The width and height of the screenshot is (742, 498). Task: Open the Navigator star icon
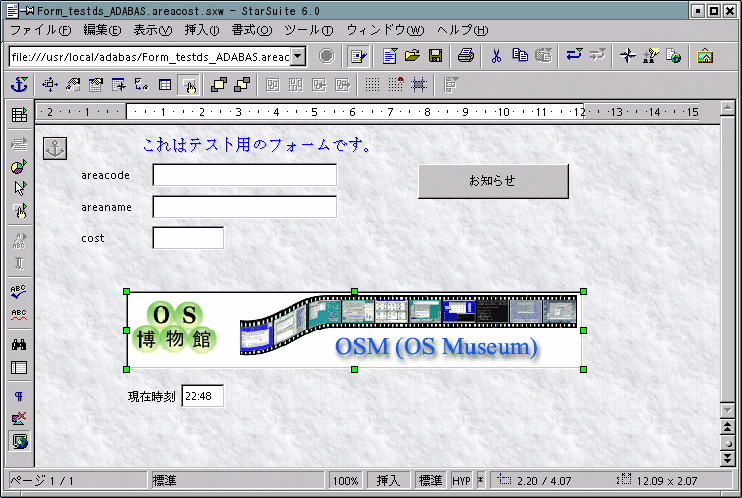pos(627,56)
